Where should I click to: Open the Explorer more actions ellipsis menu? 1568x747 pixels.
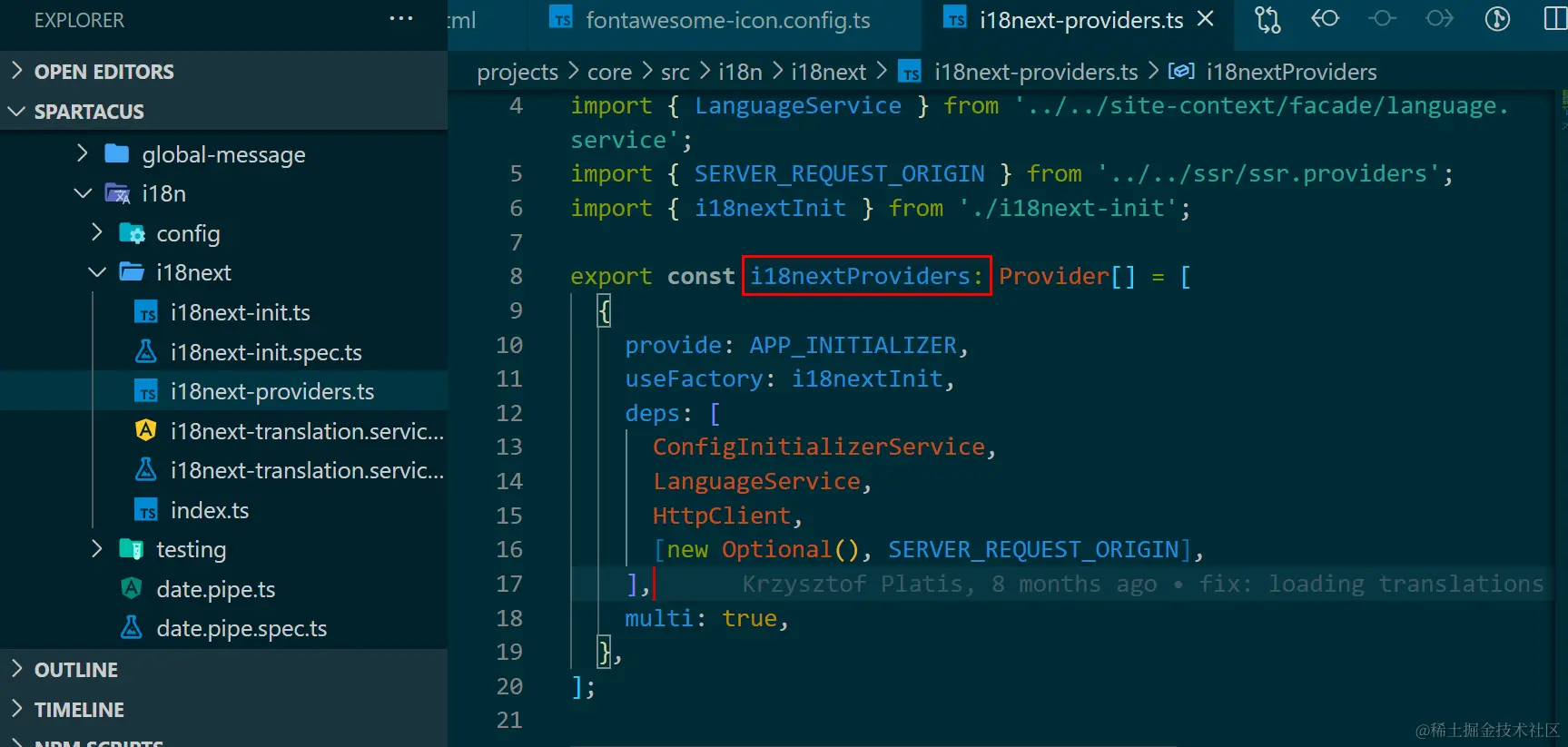[400, 19]
